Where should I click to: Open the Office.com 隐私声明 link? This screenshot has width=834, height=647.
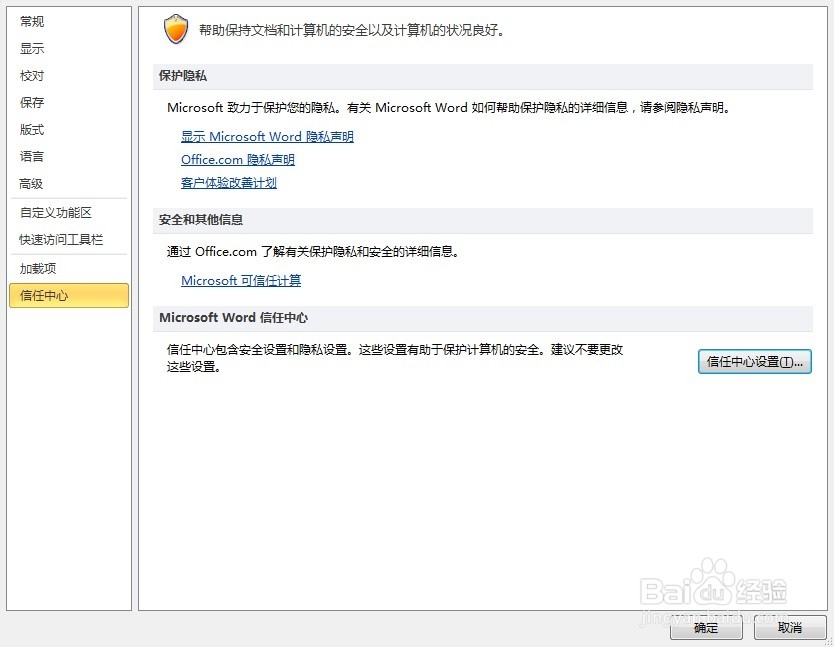pos(238,160)
